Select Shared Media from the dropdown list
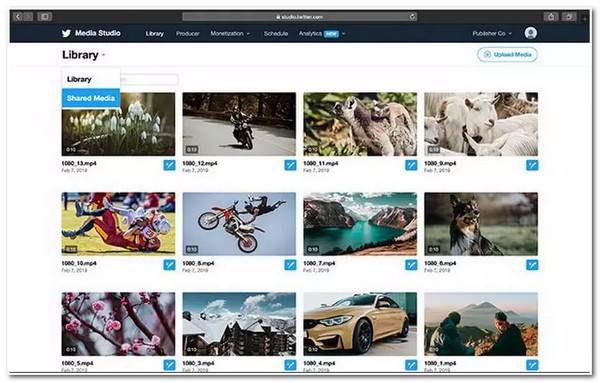Viewport: 600px width, 383px height. coord(91,98)
